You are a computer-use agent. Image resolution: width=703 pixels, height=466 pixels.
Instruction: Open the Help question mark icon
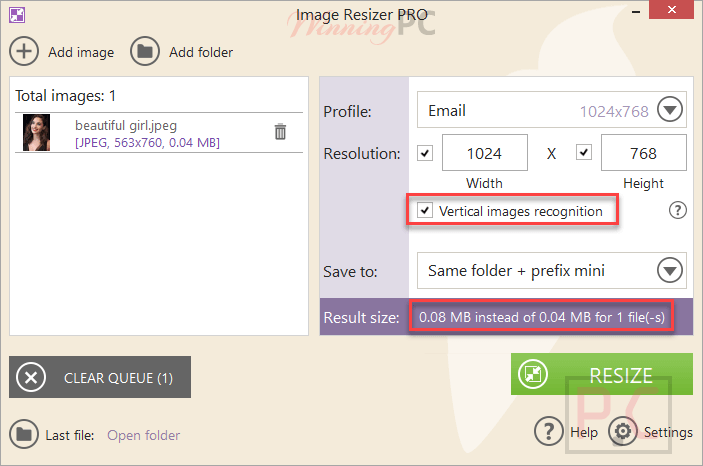click(548, 431)
